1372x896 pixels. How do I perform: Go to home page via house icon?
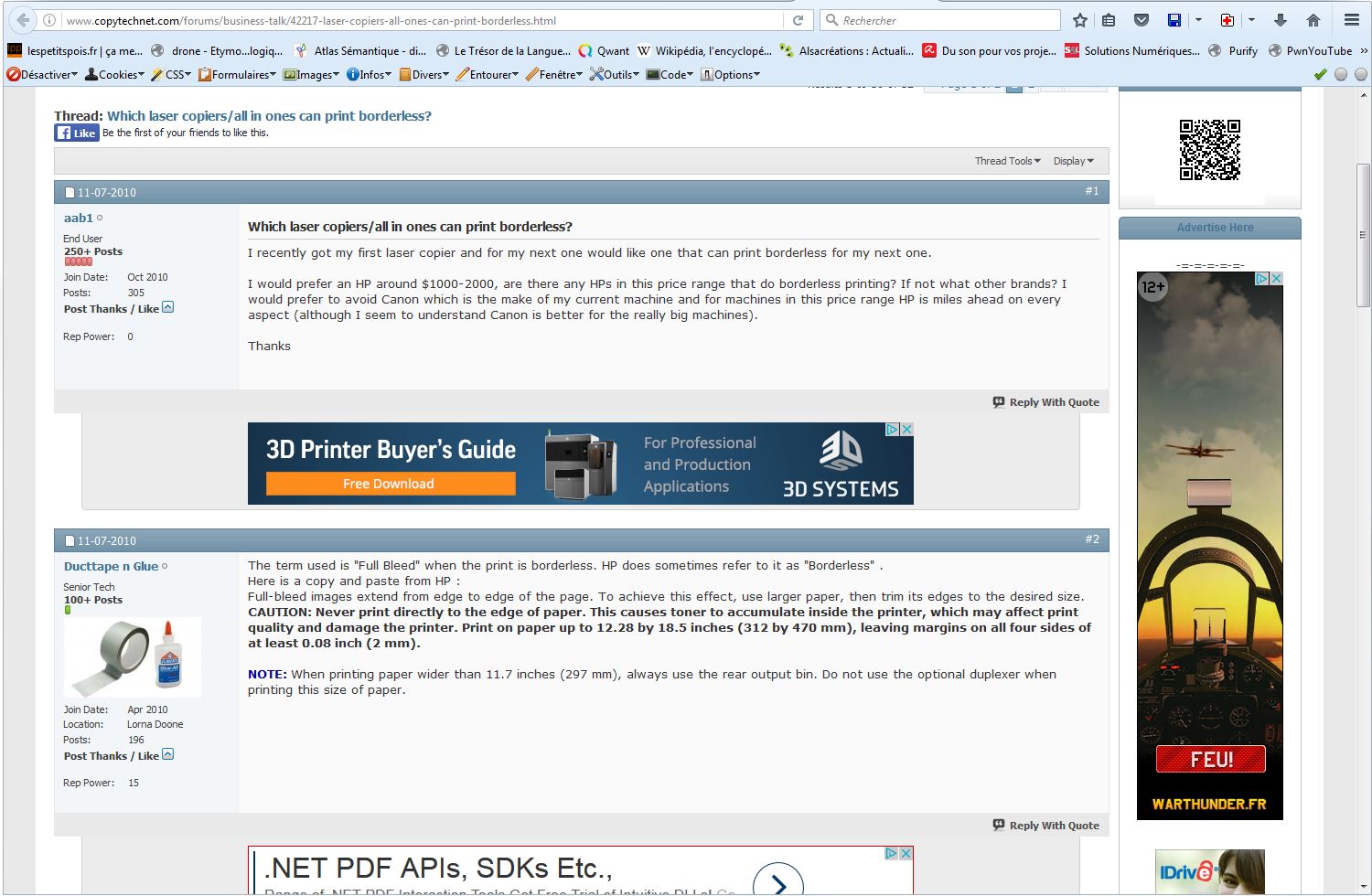click(1313, 20)
